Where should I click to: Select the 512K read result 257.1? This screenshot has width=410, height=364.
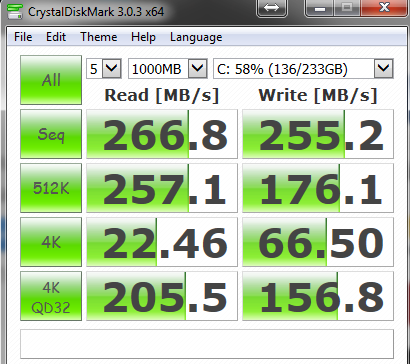(162, 188)
